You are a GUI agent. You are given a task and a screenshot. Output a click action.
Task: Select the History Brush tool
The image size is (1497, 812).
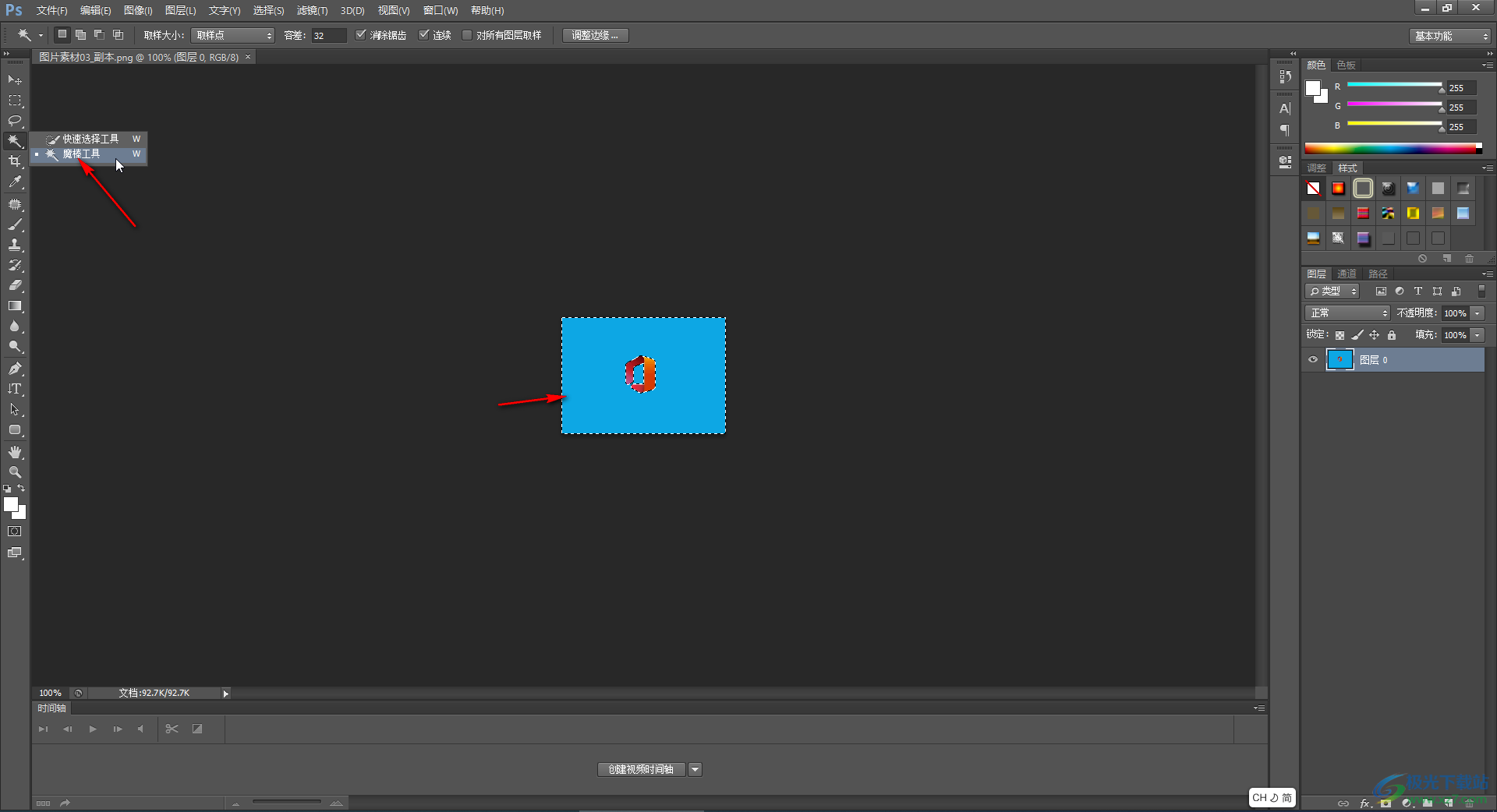tap(15, 265)
